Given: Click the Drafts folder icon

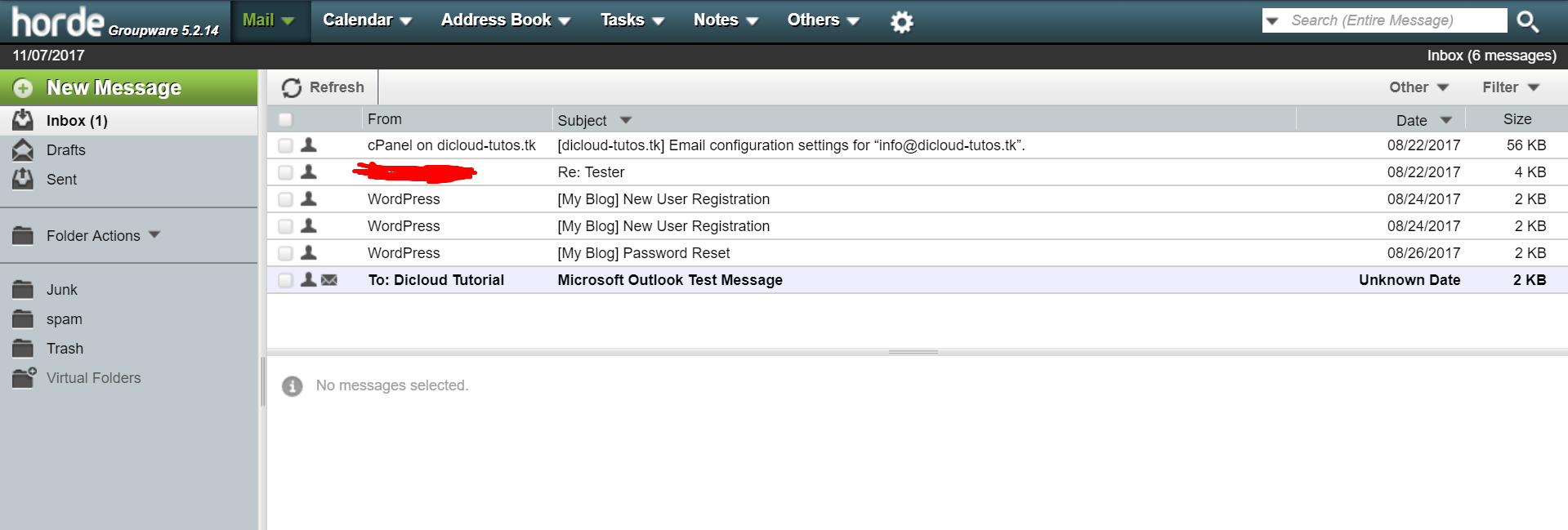Looking at the screenshot, I should click(x=23, y=150).
